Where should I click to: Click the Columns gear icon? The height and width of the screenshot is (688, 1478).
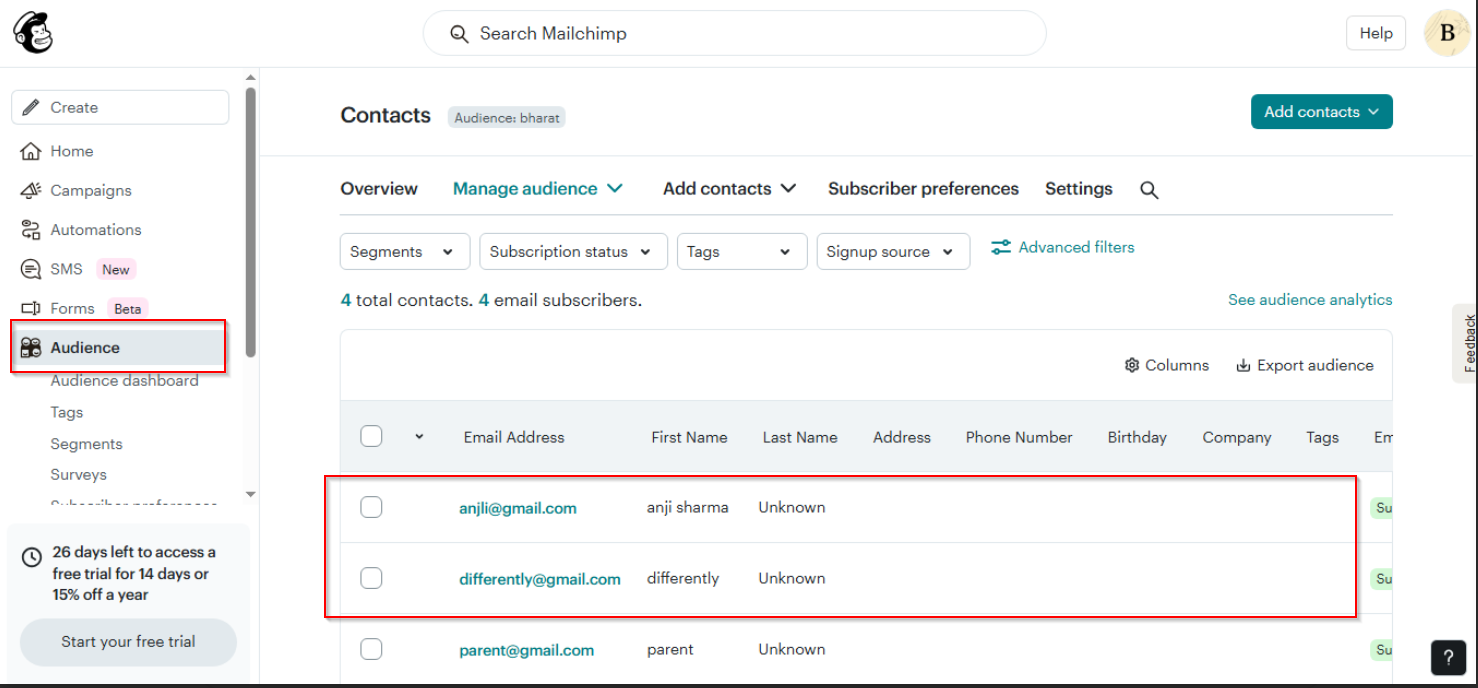pyautogui.click(x=1132, y=365)
